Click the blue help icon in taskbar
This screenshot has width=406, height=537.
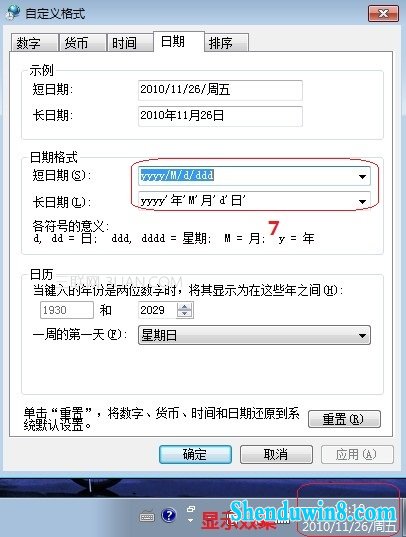169,515
